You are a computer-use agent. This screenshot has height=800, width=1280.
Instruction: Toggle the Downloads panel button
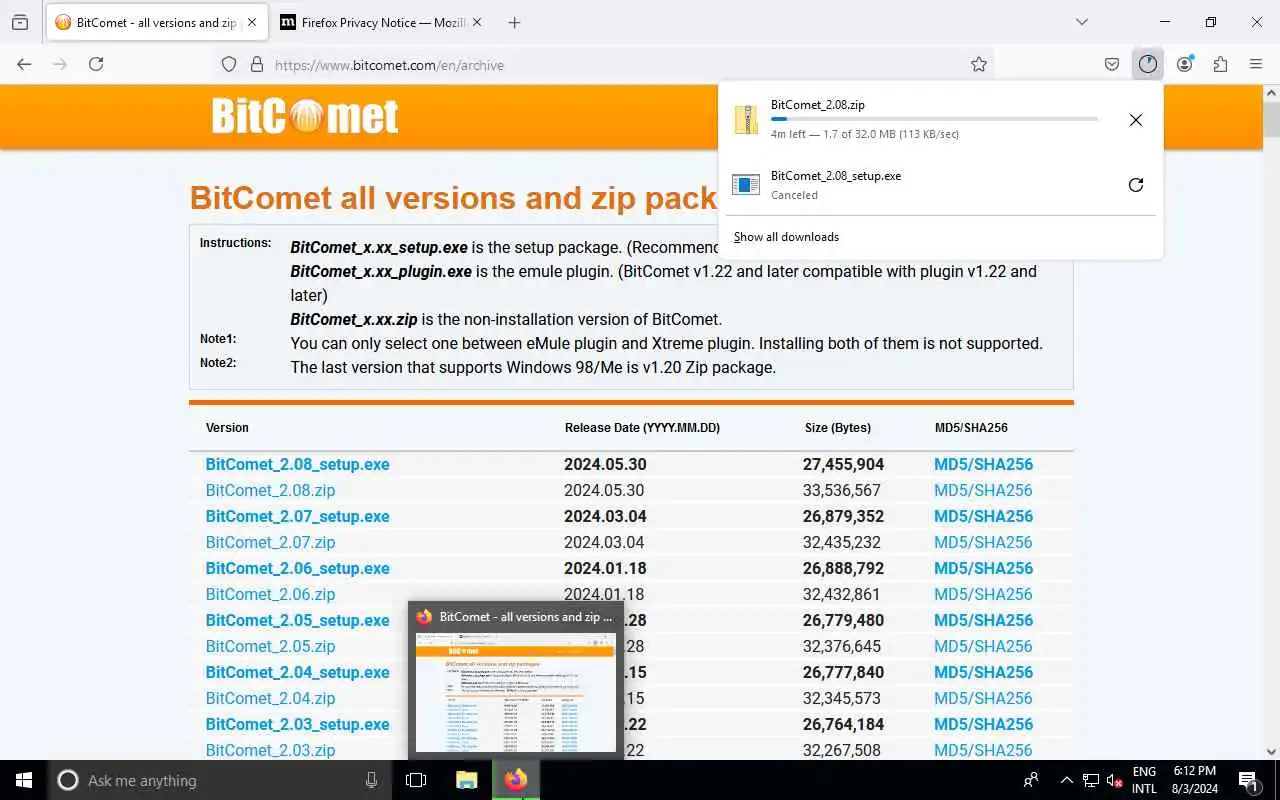[1147, 64]
